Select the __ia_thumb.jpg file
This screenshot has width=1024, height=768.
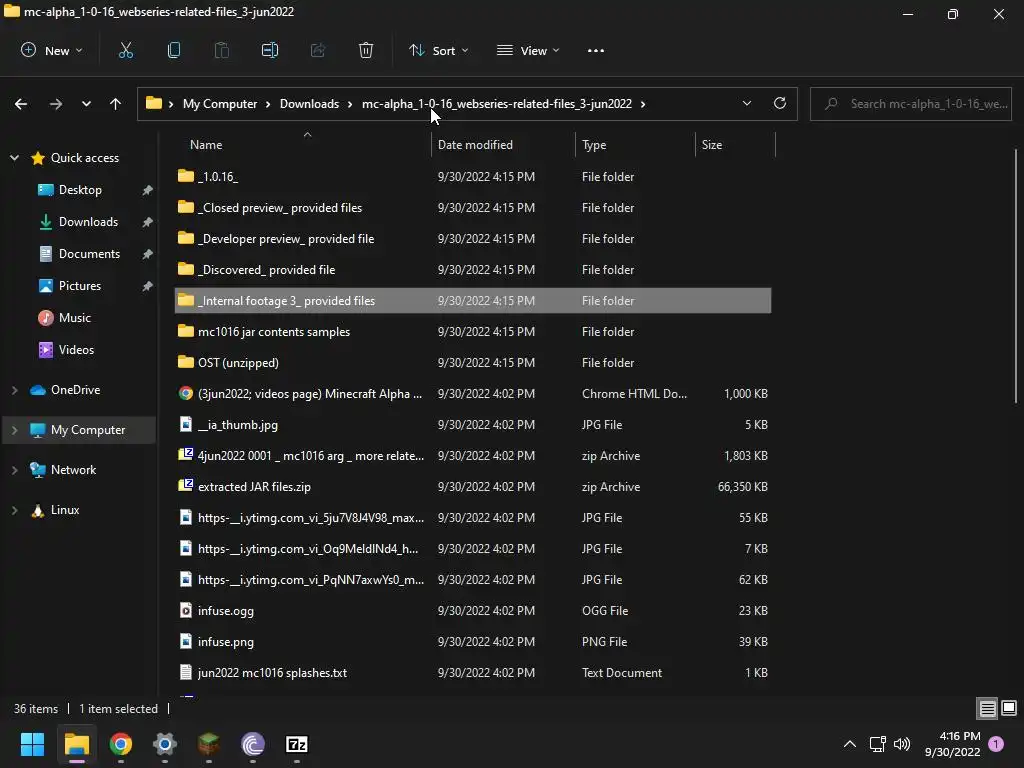pos(473,424)
